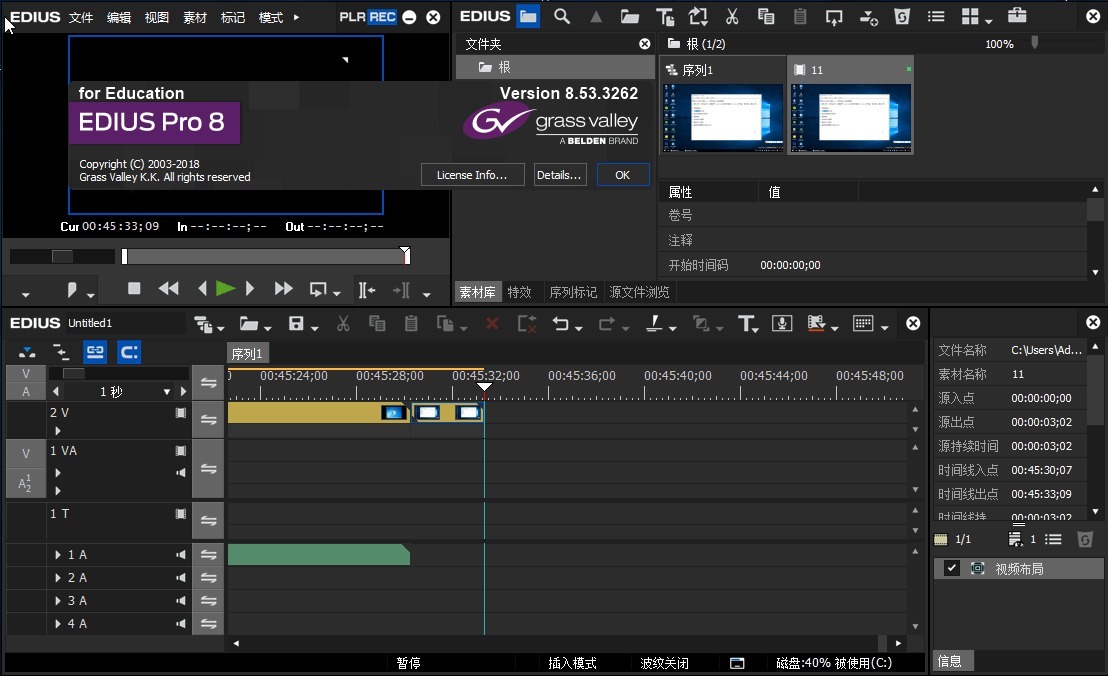
Task: Switch to the 特效 tab
Action: click(519, 292)
